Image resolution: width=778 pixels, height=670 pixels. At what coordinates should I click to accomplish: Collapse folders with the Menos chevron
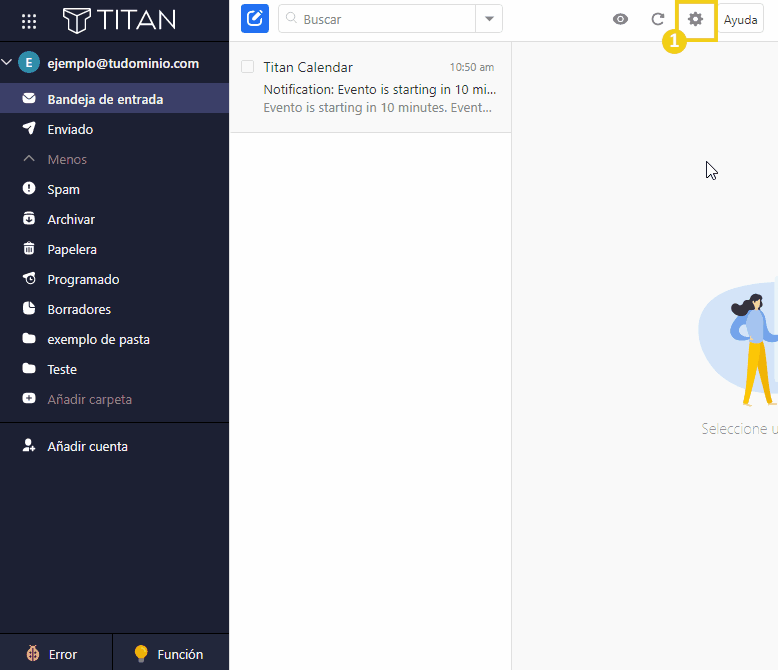(x=29, y=159)
